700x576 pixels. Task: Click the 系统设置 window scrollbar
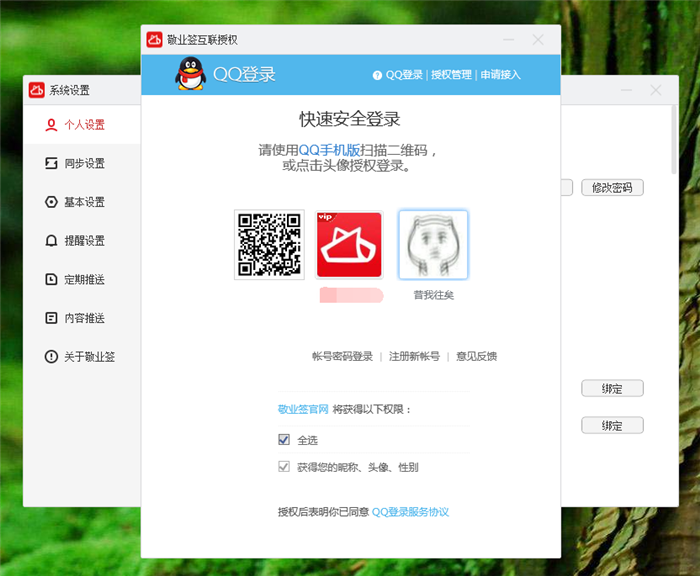[674, 139]
